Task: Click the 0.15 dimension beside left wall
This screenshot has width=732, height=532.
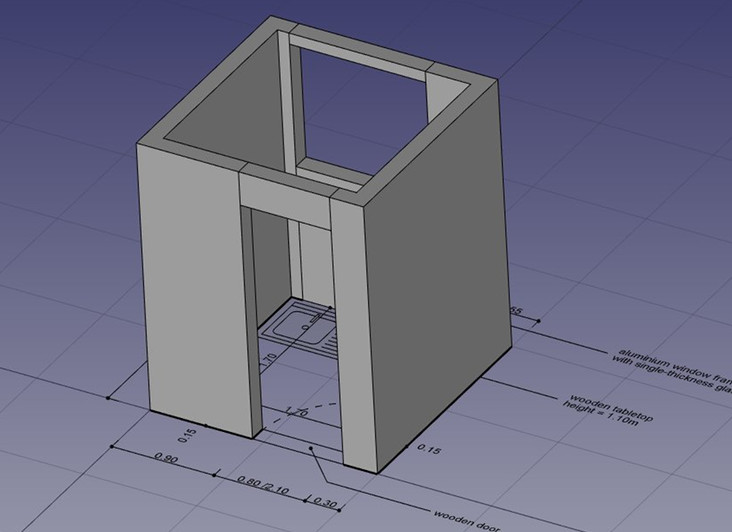Action: (x=186, y=435)
